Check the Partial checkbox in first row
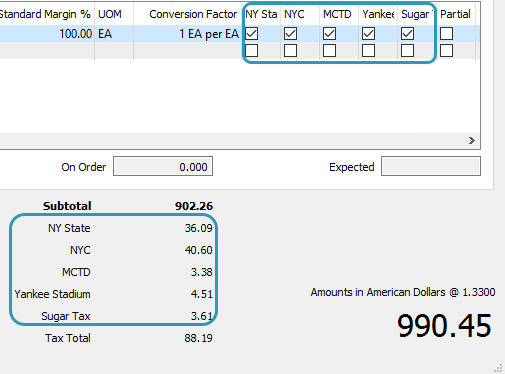 [447, 34]
